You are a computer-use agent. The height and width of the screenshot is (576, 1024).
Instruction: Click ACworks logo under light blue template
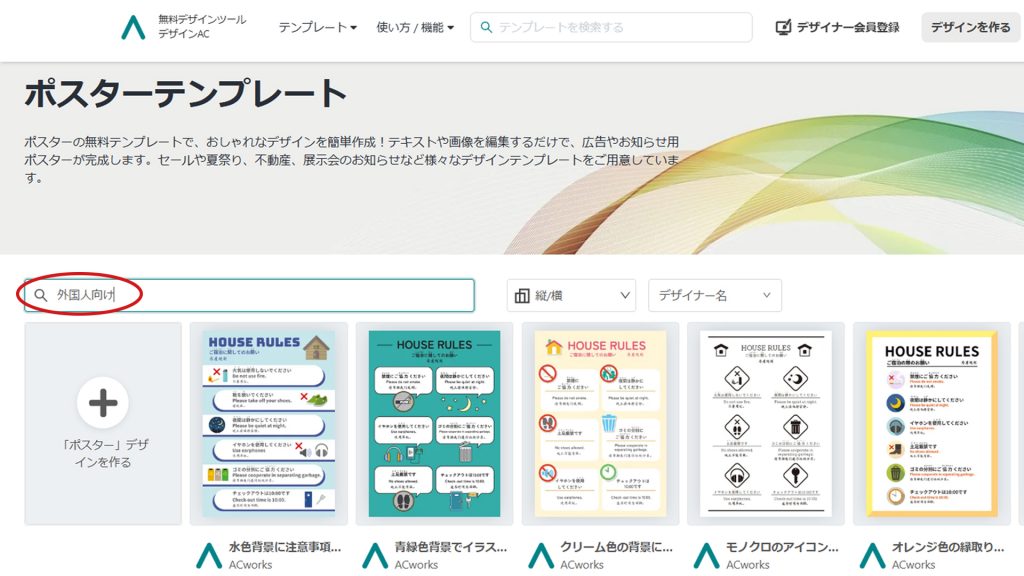209,556
